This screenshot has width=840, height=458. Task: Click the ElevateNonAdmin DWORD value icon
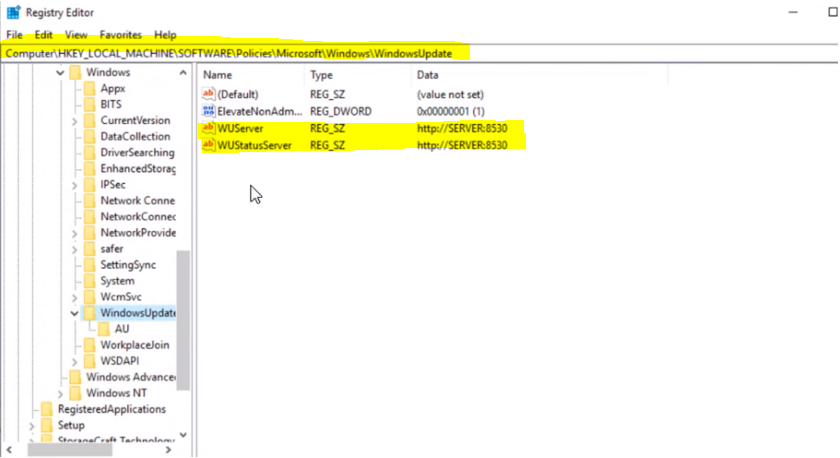click(x=208, y=111)
